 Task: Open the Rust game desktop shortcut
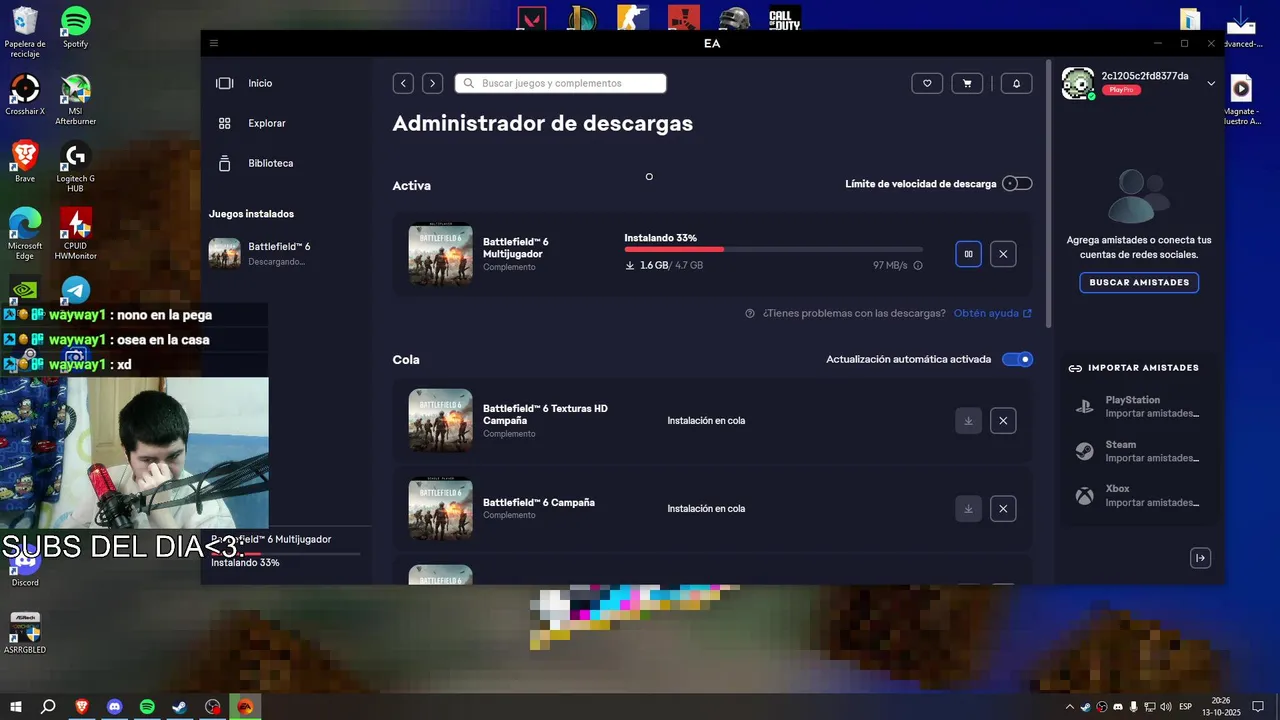click(684, 18)
